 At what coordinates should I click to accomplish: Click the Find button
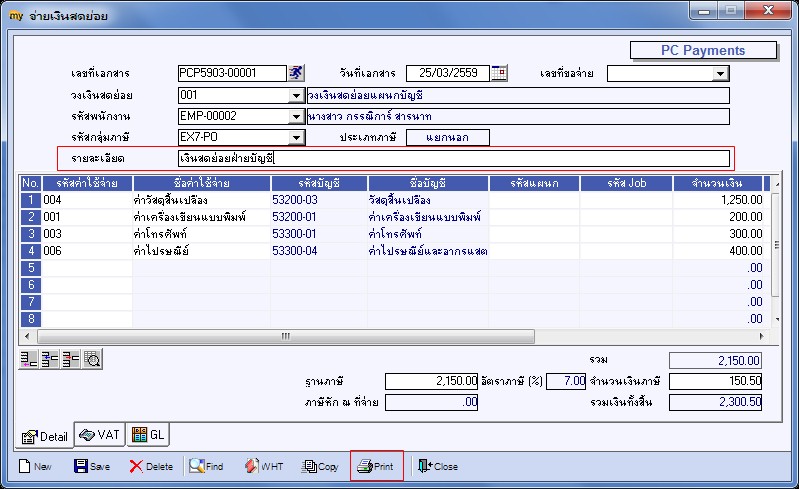[x=206, y=466]
